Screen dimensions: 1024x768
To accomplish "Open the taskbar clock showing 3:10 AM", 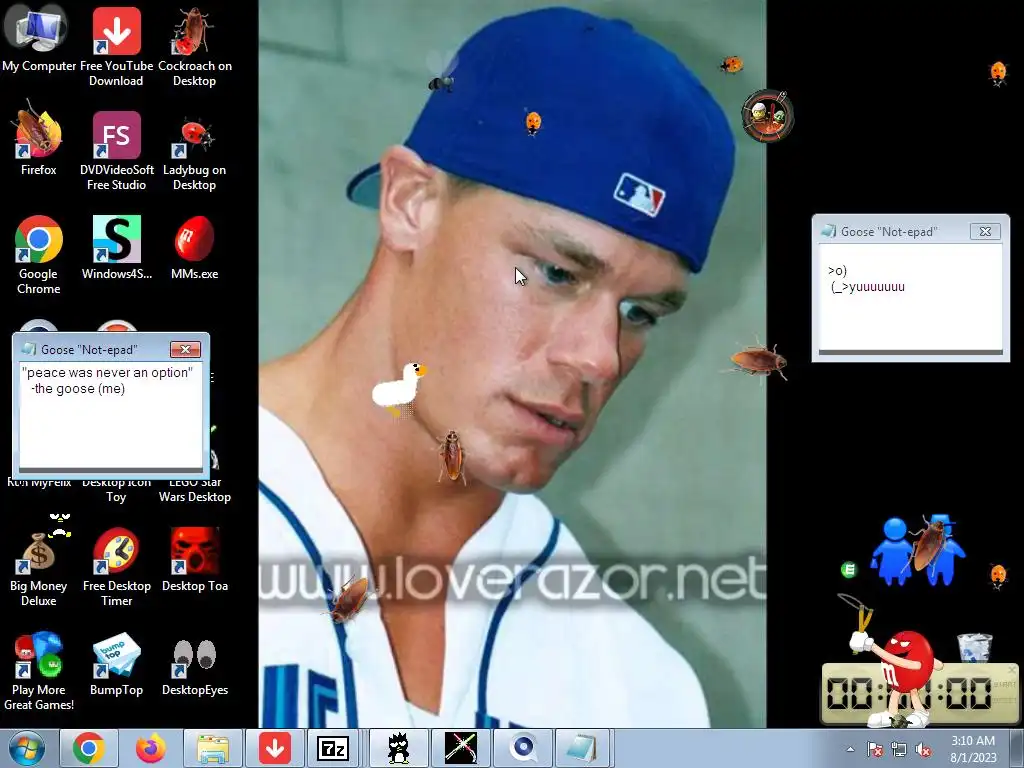I will [973, 749].
